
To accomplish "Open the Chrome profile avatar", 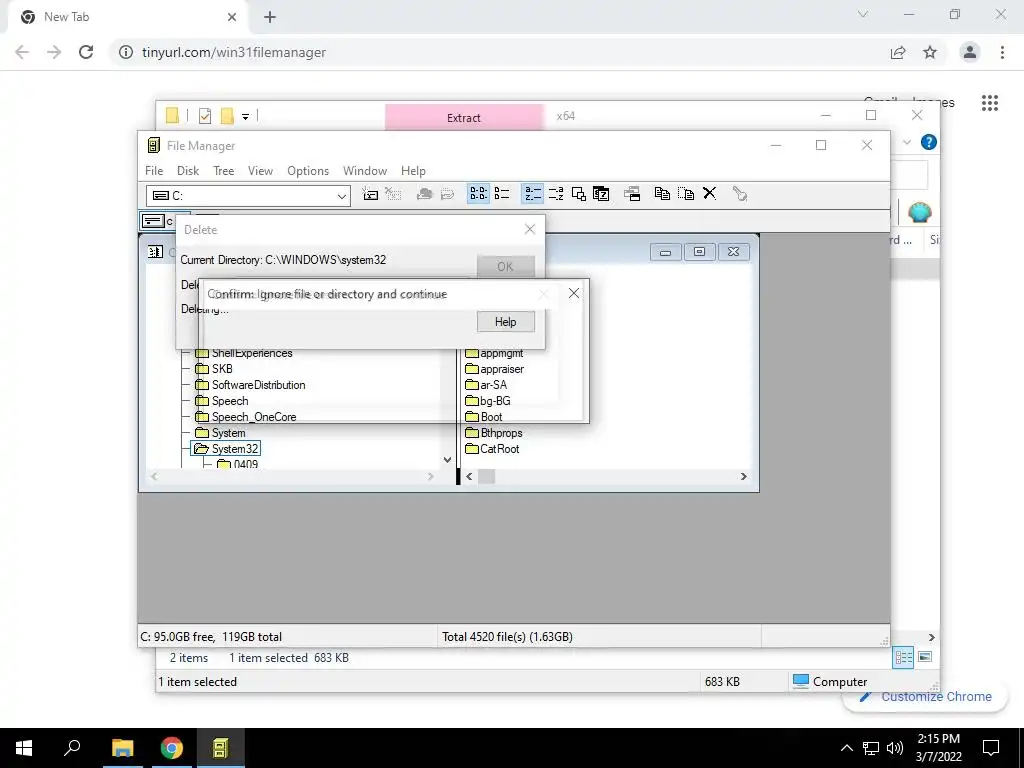I will pyautogui.click(x=970, y=52).
